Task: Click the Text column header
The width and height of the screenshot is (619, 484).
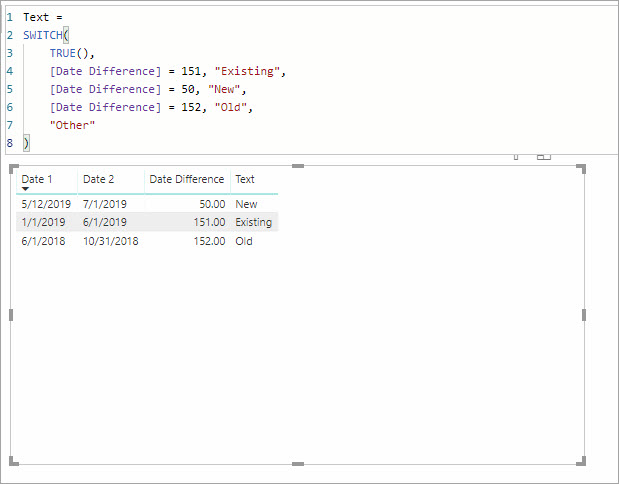Action: [x=245, y=179]
